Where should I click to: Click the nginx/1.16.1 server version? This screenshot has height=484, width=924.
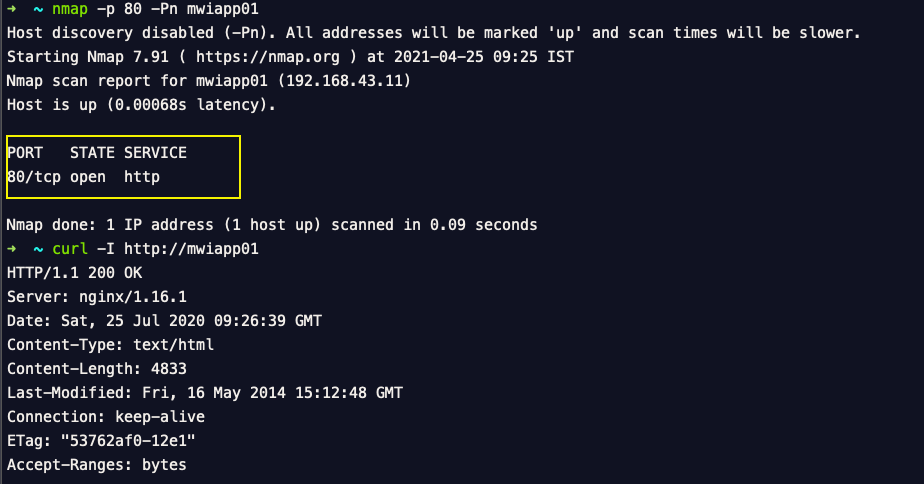point(133,297)
